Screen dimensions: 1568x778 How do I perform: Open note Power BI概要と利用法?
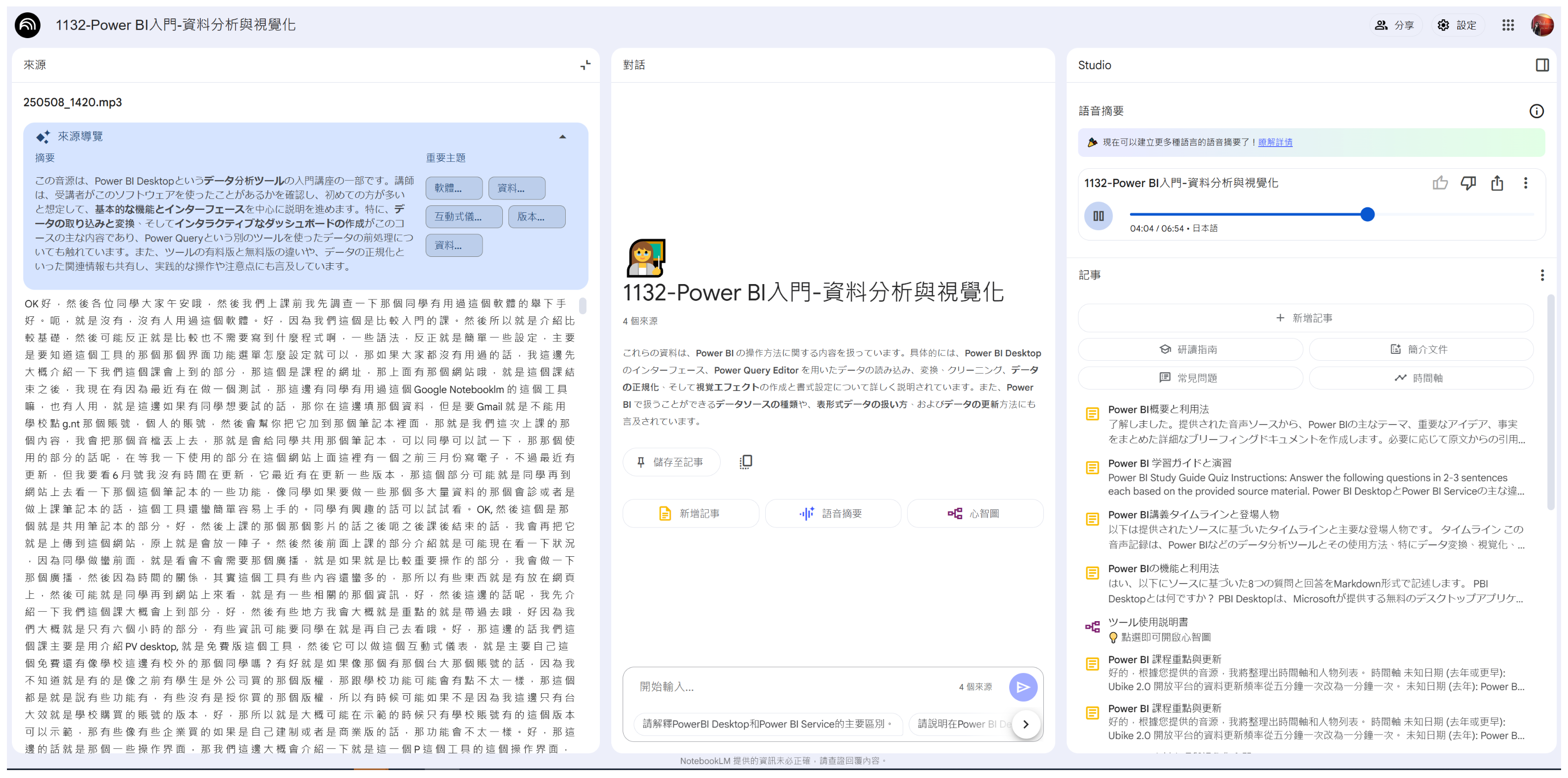(1305, 424)
